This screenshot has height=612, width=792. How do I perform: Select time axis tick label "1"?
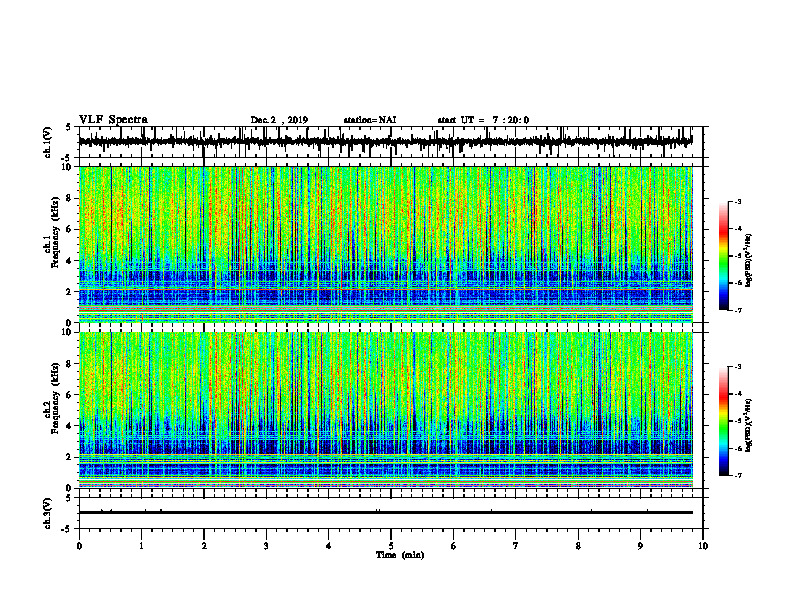coord(141,546)
